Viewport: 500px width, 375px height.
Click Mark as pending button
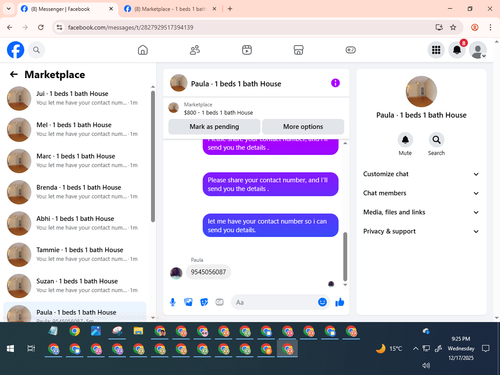point(214,127)
